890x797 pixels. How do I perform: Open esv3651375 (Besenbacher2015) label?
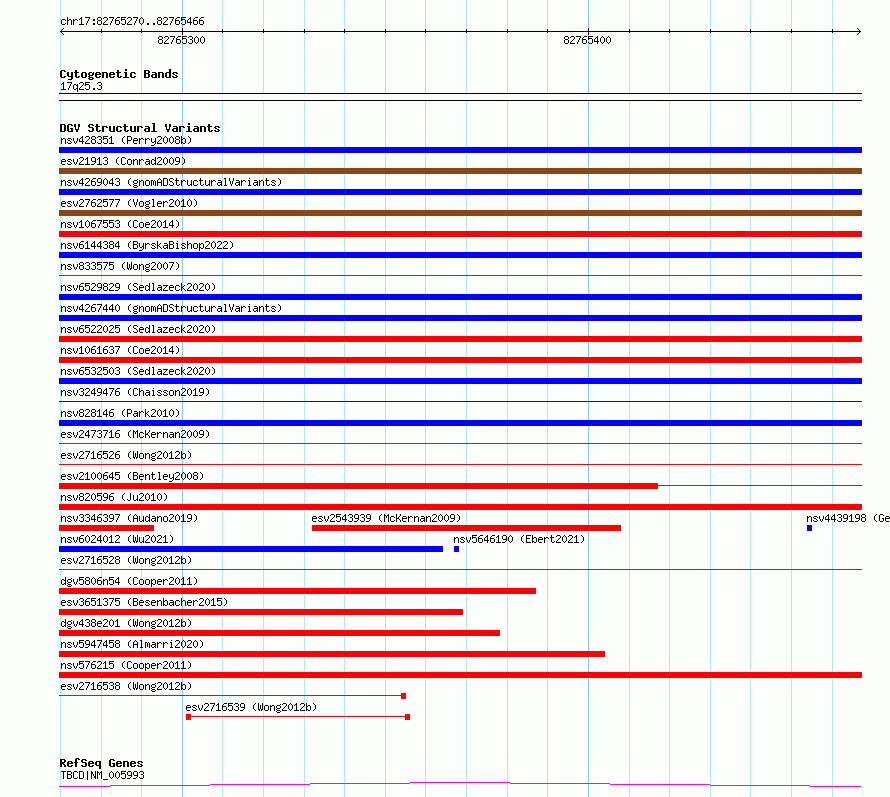[144, 602]
